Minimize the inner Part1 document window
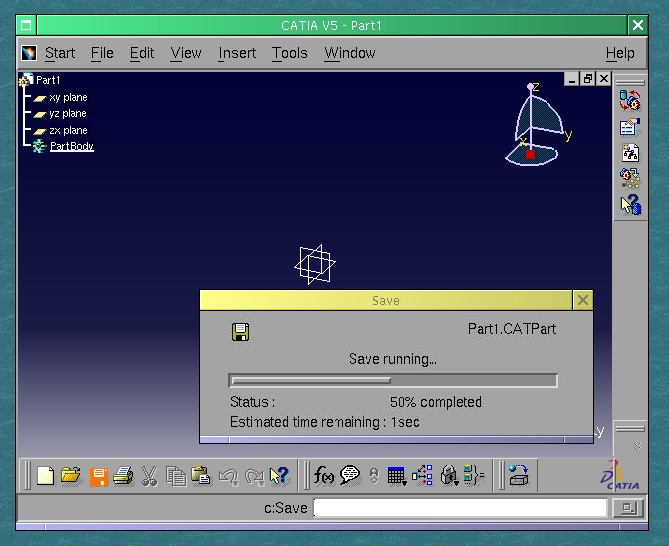Screen dimensions: 669x546 (572, 79)
